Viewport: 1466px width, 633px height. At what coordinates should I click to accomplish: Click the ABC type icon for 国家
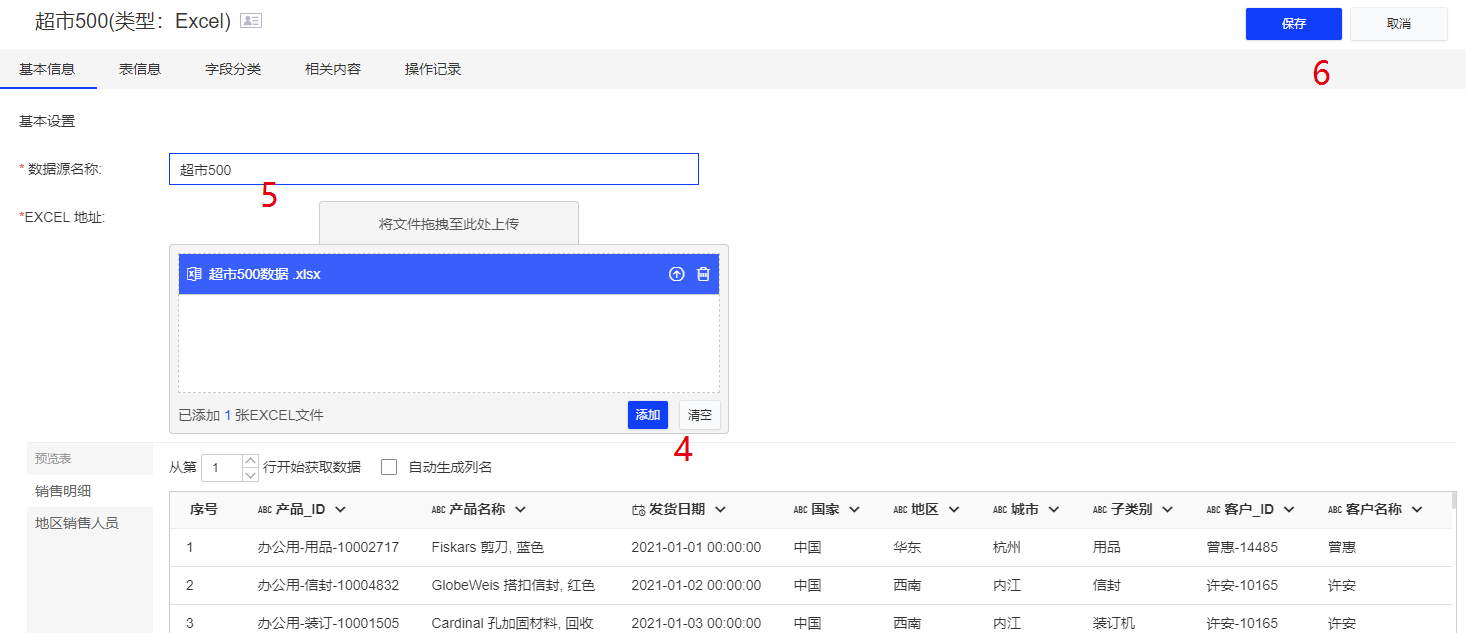pyautogui.click(x=800, y=510)
